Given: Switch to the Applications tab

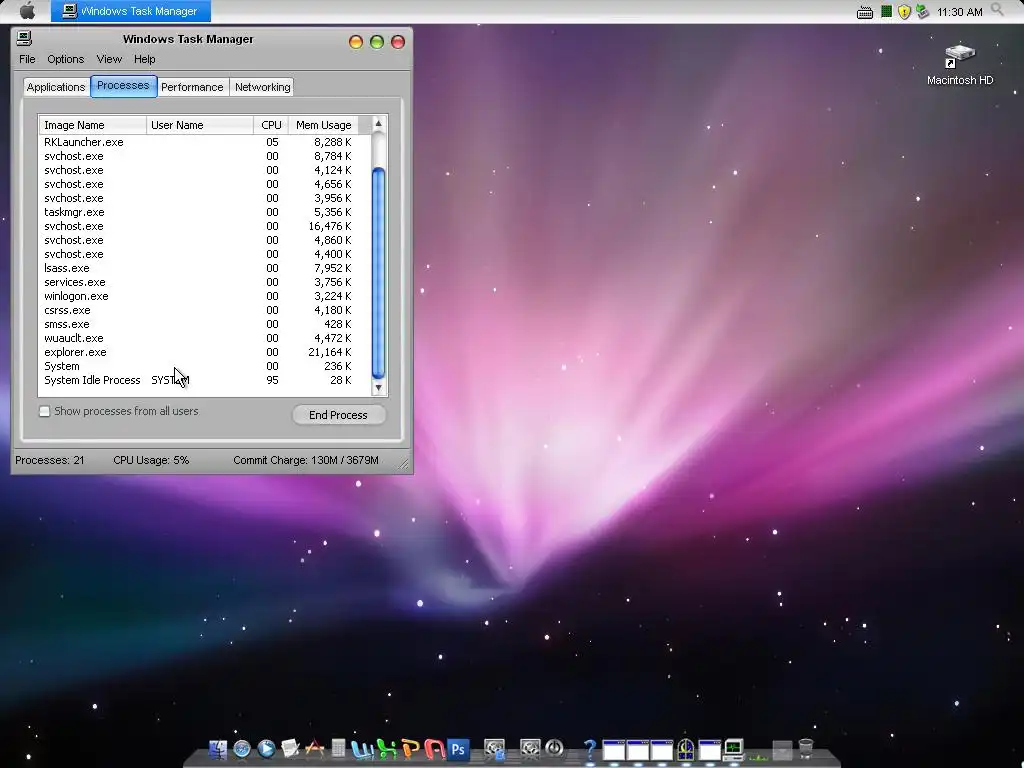Looking at the screenshot, I should pos(56,87).
